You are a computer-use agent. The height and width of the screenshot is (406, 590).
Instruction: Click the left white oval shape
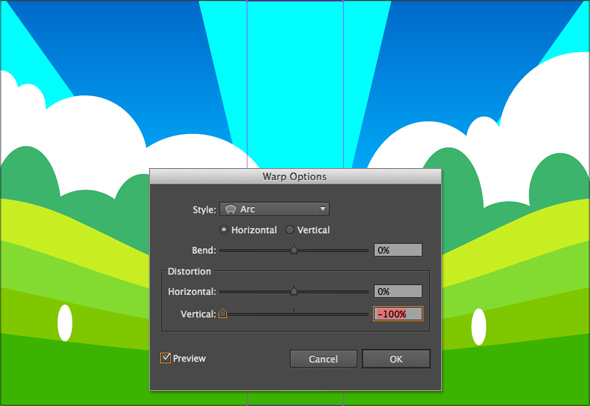click(65, 323)
